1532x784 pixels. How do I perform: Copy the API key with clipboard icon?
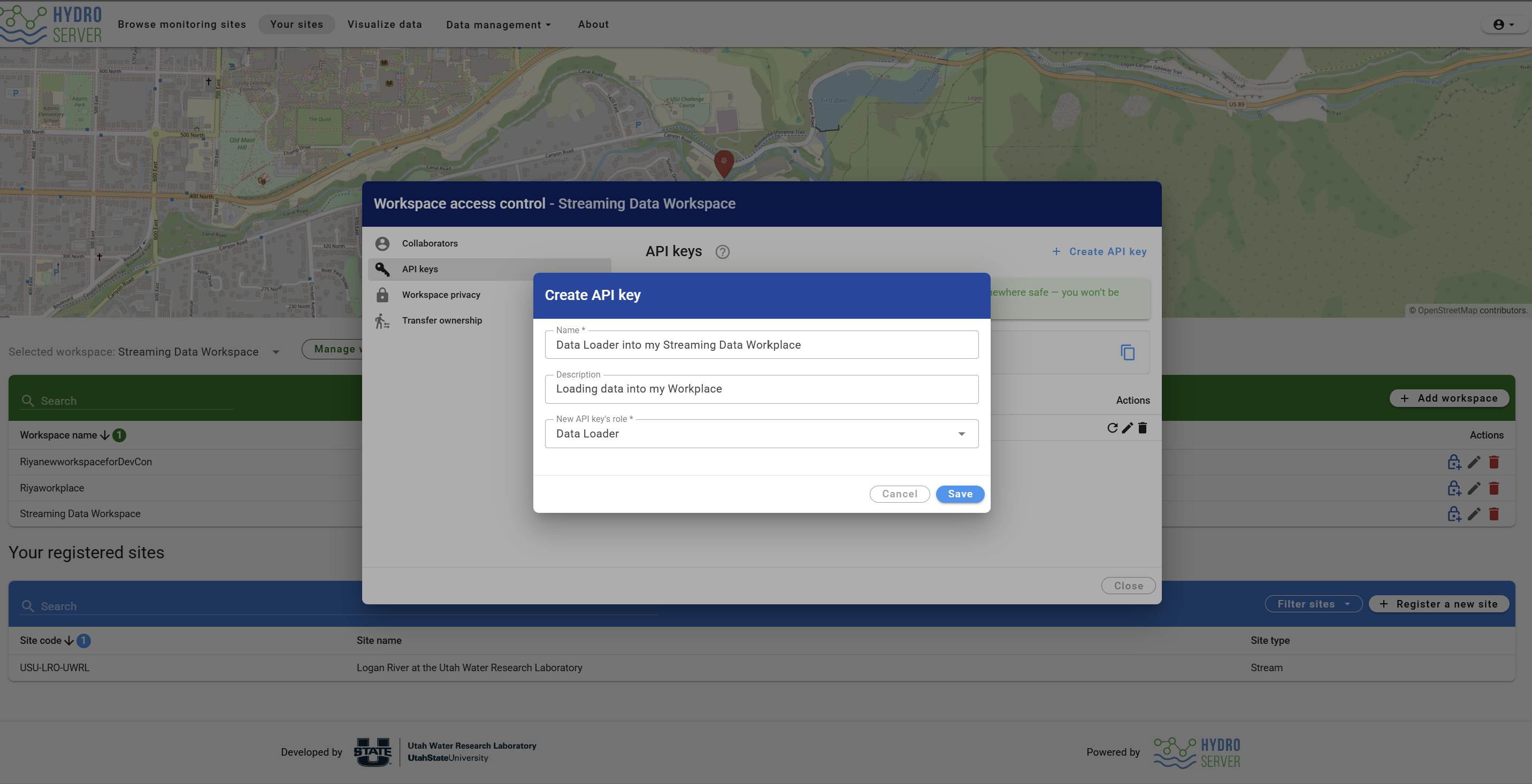tap(1128, 352)
